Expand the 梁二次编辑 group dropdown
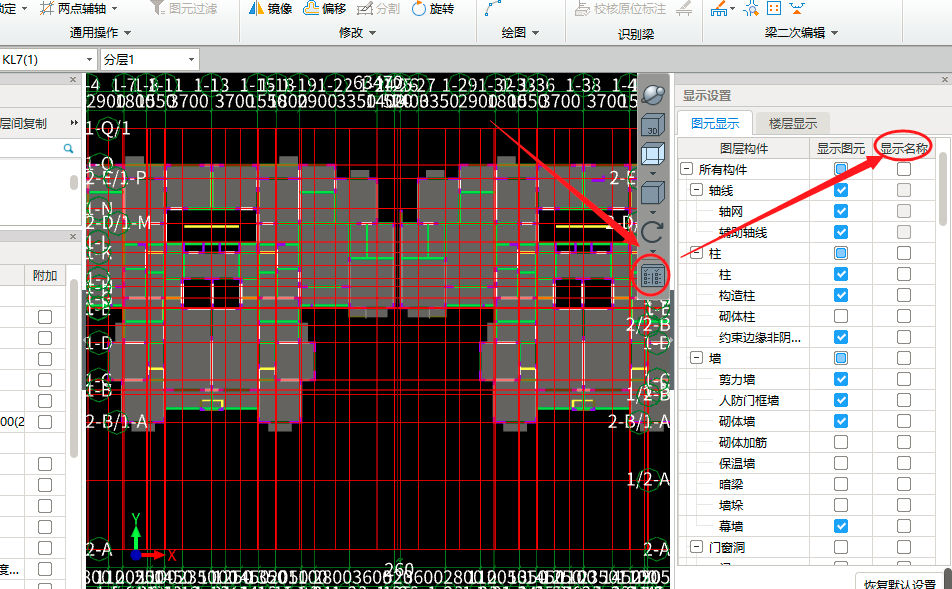Screen dimensions: 952x589 (834, 33)
